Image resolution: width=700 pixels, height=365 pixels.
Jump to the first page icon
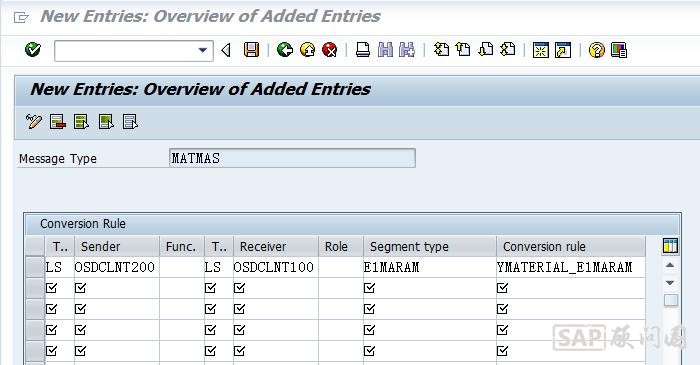(441, 49)
